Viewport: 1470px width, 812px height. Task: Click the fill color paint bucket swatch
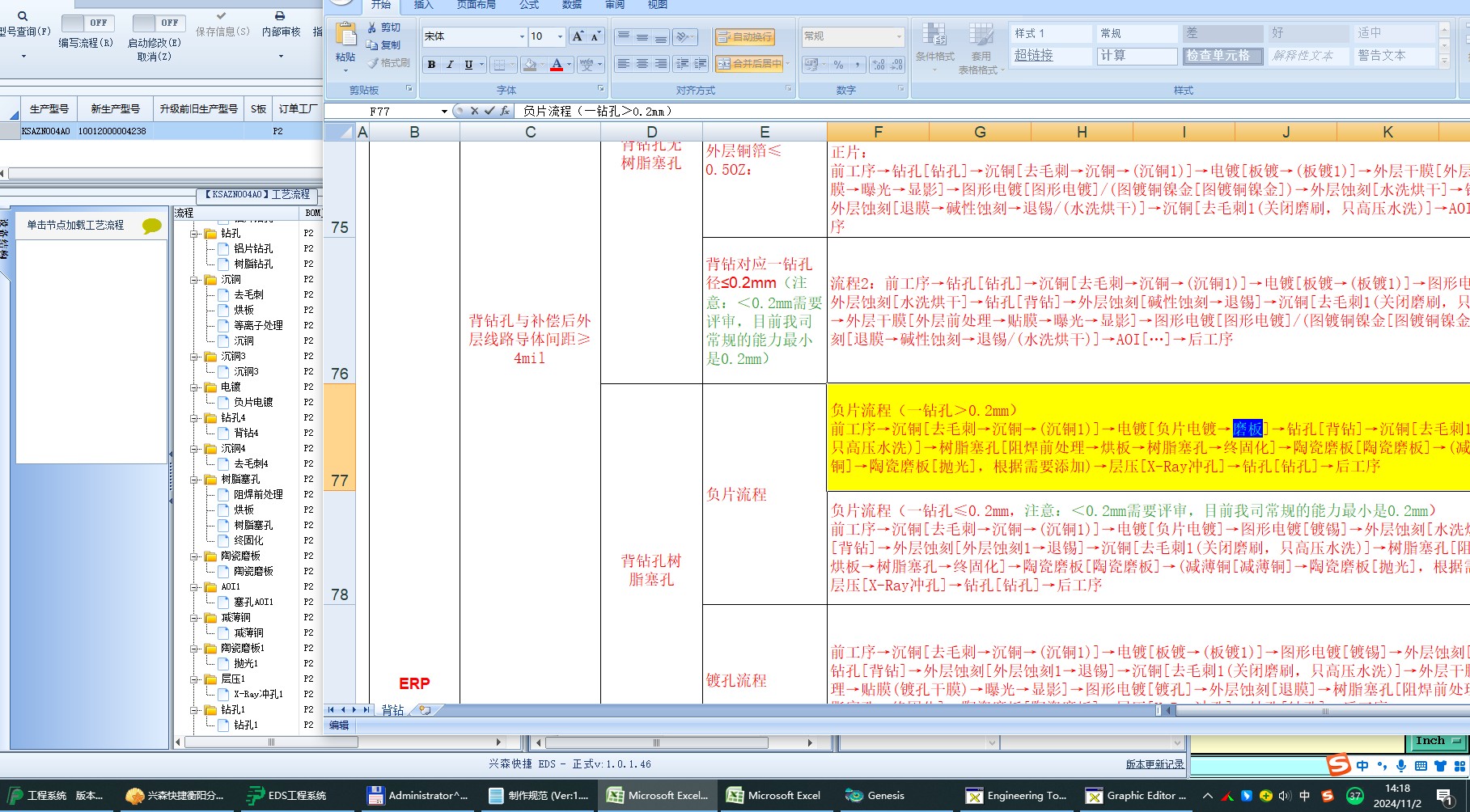(530, 65)
